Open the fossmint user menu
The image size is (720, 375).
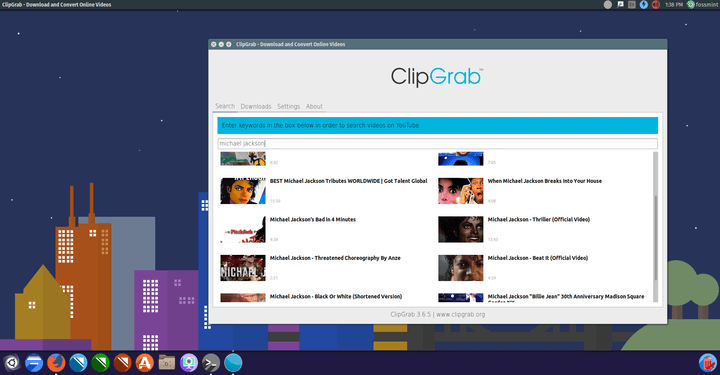pyautogui.click(x=703, y=5)
